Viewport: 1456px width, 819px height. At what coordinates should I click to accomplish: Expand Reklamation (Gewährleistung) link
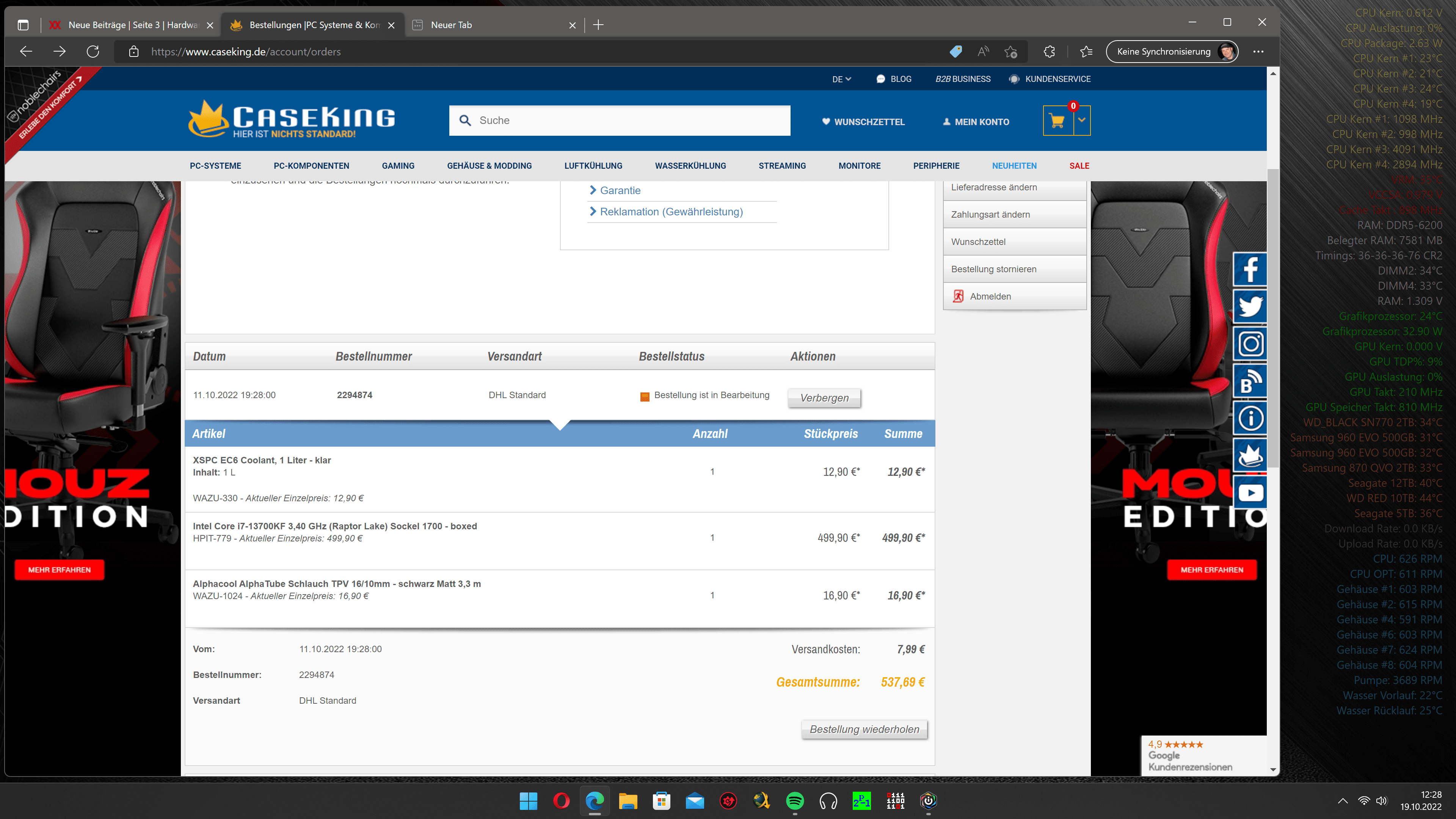[671, 212]
